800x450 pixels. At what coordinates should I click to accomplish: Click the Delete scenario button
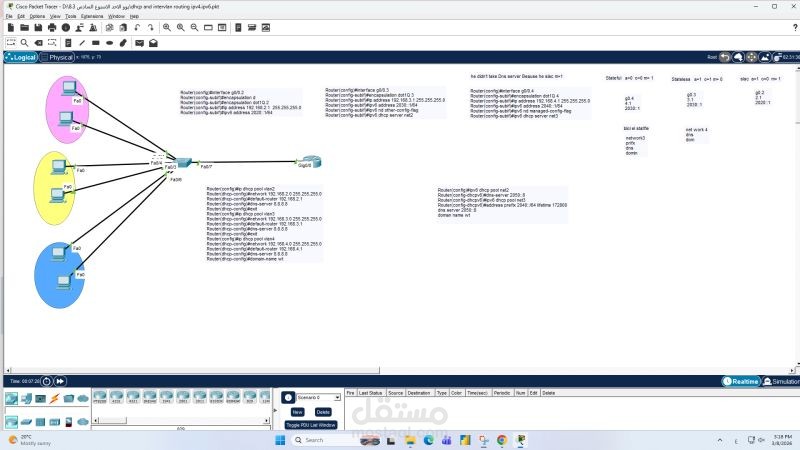[323, 412]
